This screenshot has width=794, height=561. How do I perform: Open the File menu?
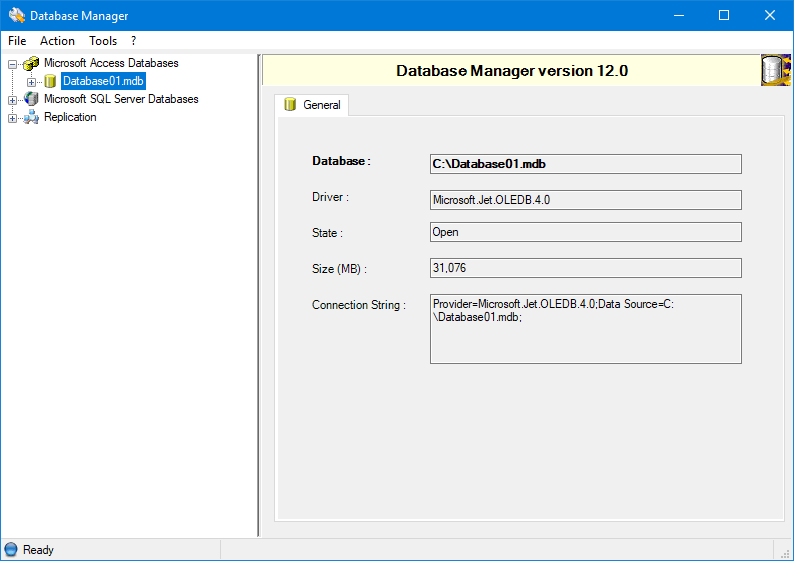[17, 41]
